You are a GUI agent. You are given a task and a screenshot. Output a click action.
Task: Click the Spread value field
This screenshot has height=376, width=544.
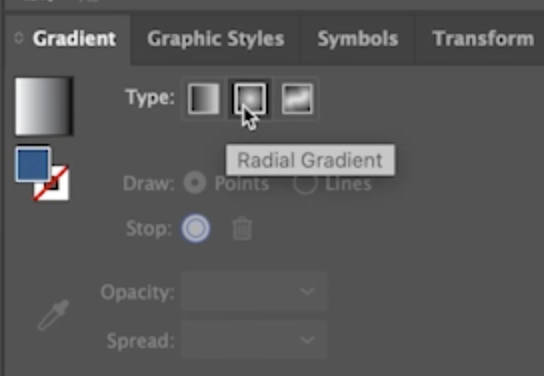[x=254, y=339]
